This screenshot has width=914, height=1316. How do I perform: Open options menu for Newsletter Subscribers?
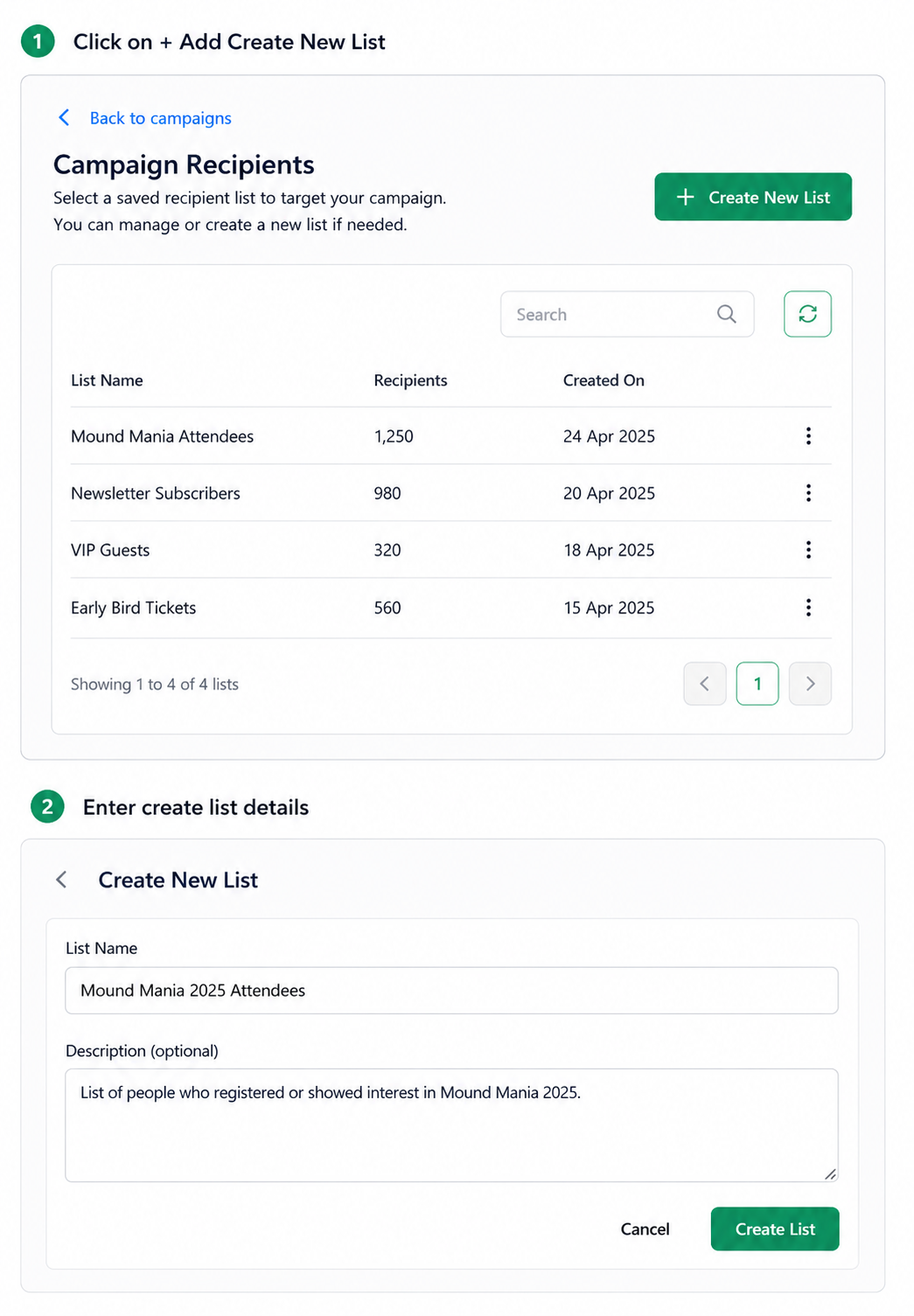click(x=807, y=493)
